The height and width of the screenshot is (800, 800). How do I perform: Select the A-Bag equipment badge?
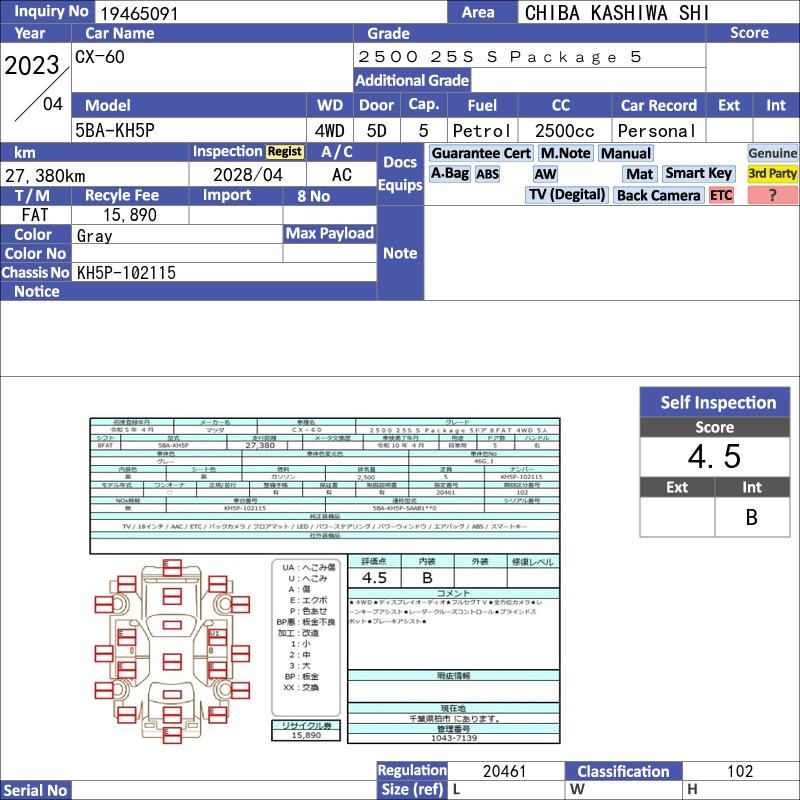coord(449,174)
